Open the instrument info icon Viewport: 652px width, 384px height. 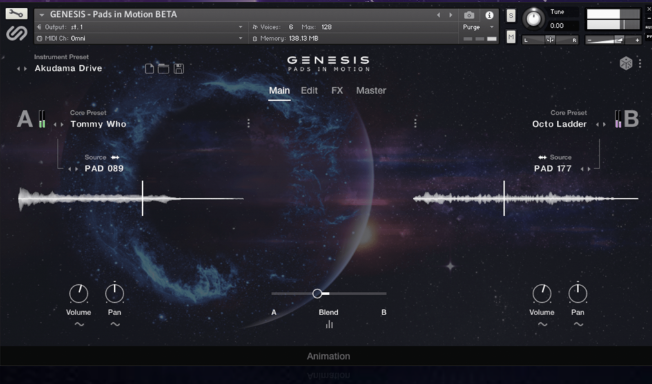tap(489, 15)
